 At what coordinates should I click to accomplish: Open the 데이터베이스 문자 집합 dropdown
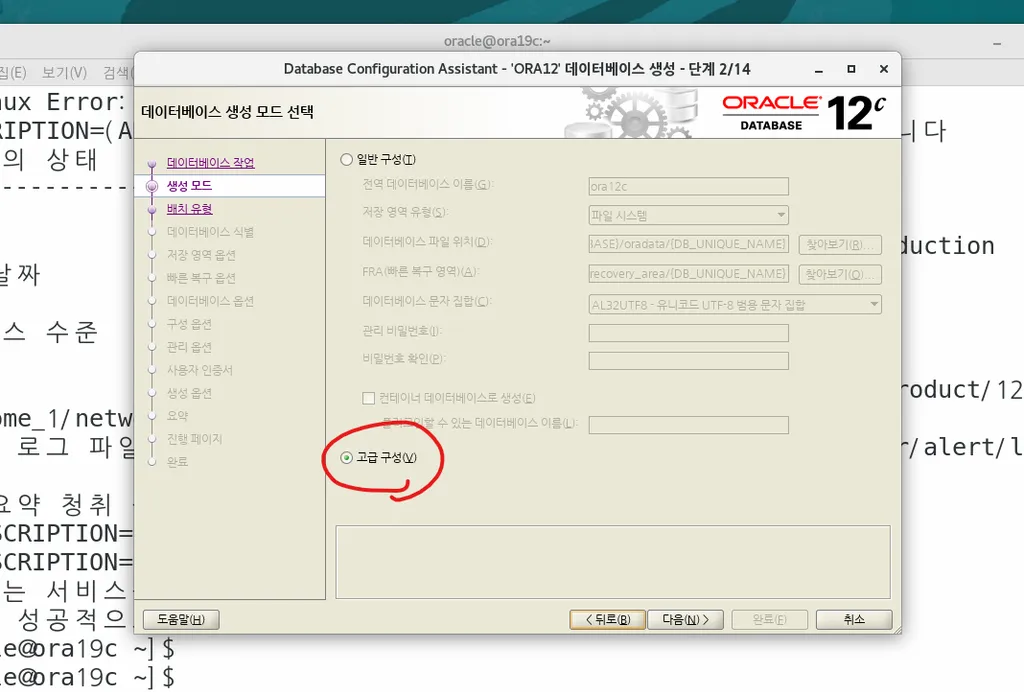735,304
